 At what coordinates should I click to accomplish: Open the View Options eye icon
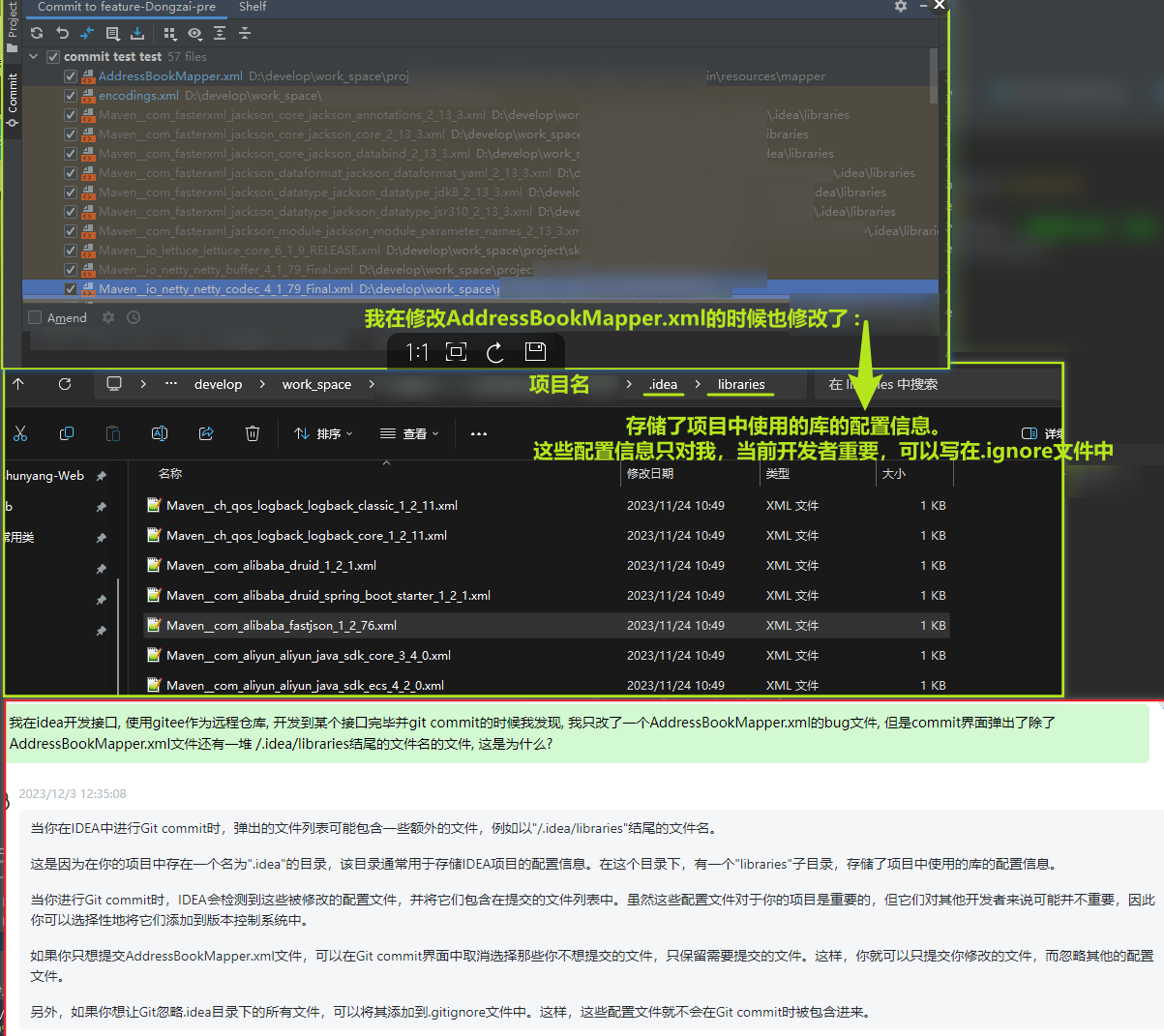194,33
